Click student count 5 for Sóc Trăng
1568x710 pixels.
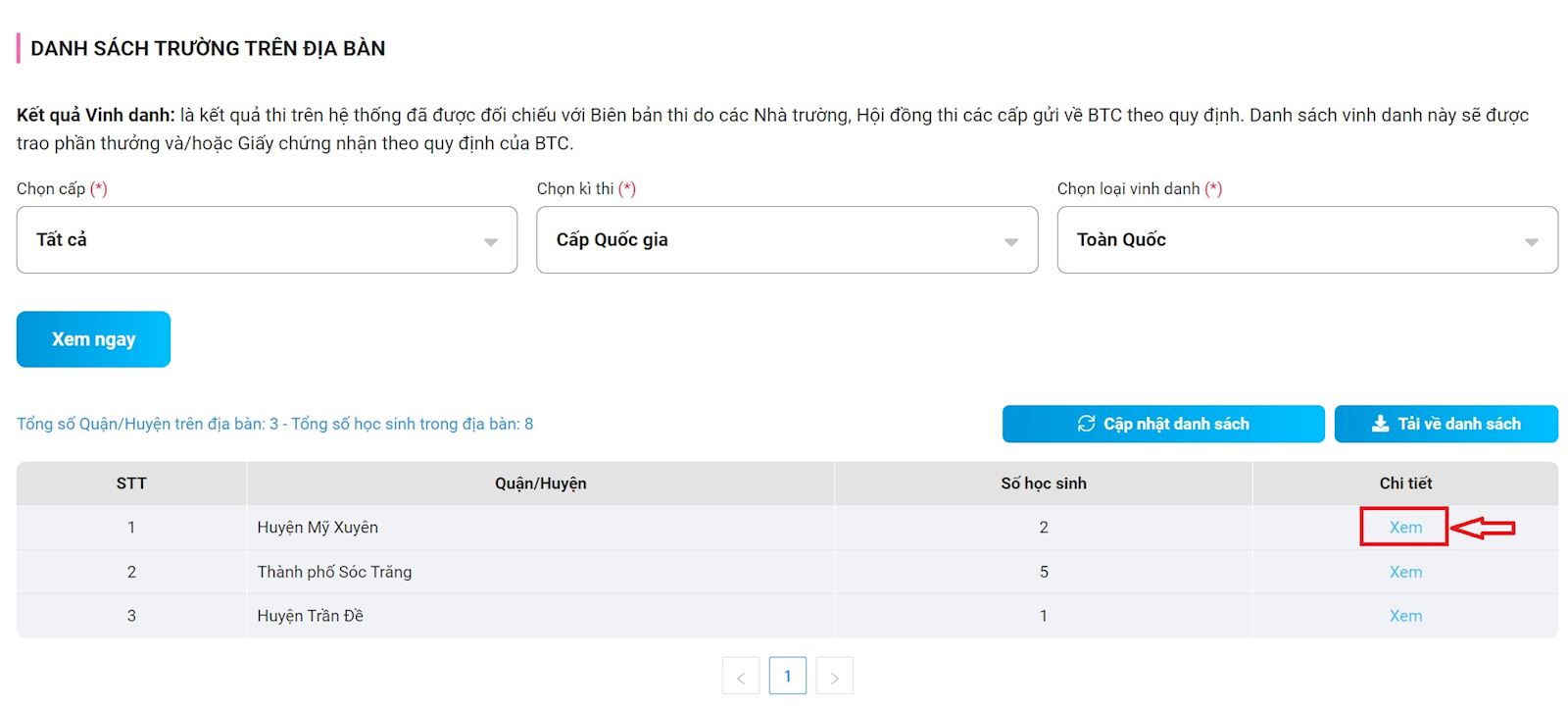pos(1044,572)
